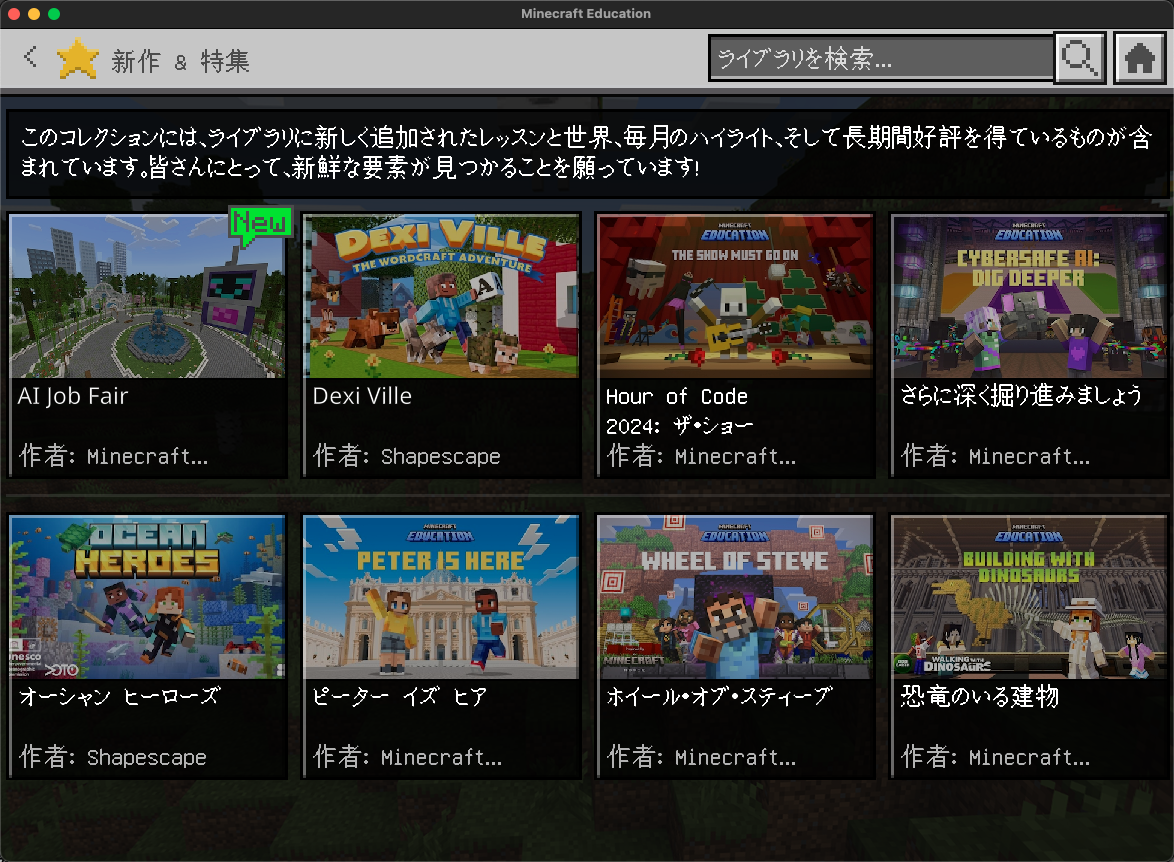1174x862 pixels.
Task: Click the yellow star icon beside 新作 & 特集
Action: [x=78, y=59]
